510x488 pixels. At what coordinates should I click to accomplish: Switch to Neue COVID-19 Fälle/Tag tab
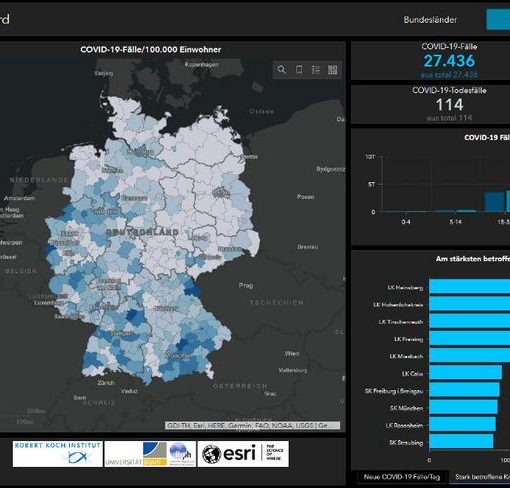pyautogui.click(x=402, y=477)
